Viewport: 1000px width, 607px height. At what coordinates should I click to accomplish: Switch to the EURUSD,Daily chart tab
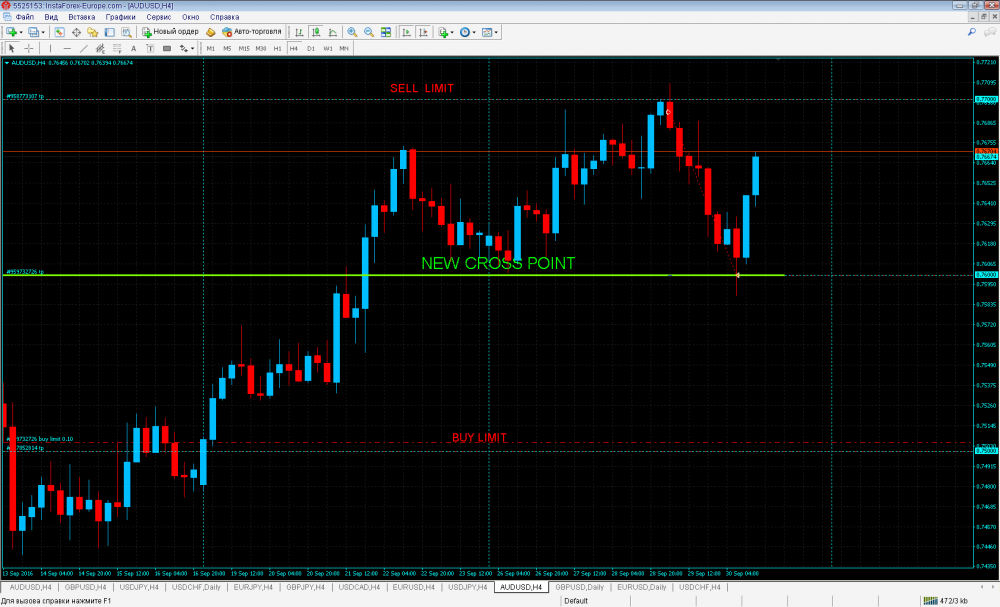642,587
